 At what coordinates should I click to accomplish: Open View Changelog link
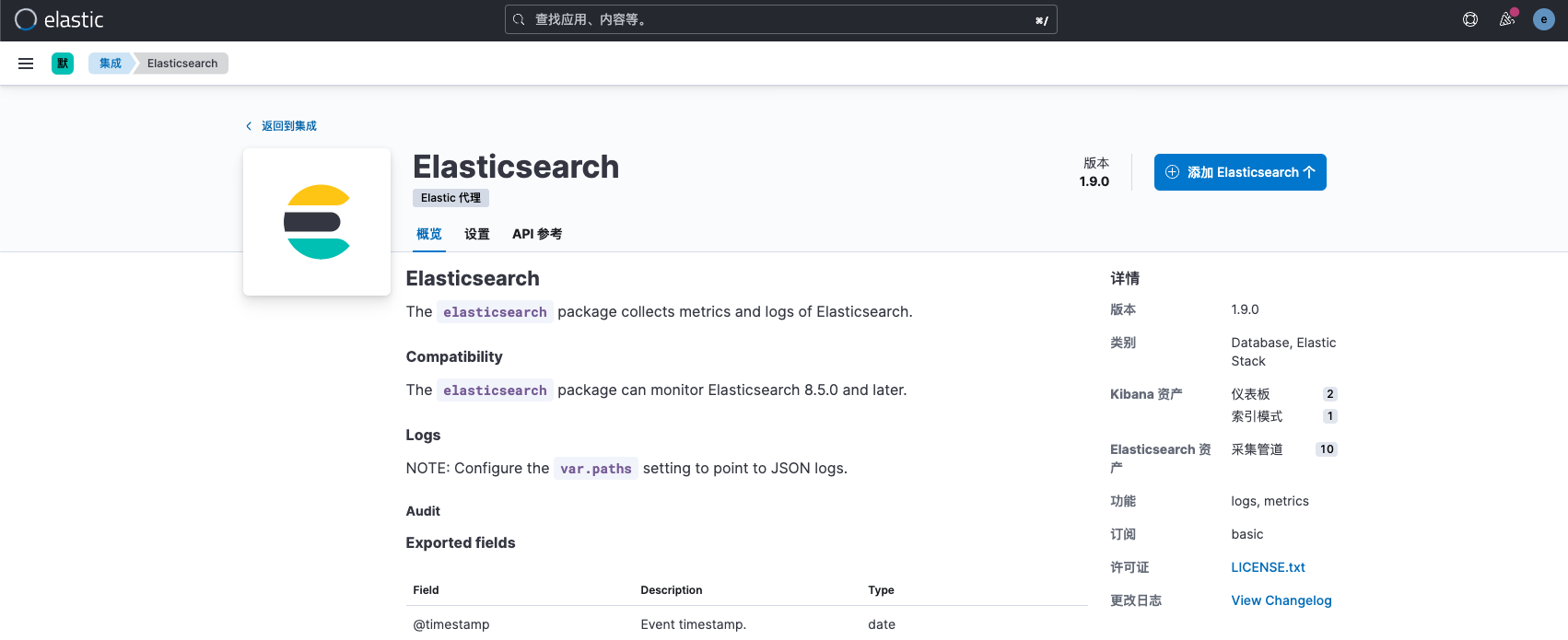1281,600
